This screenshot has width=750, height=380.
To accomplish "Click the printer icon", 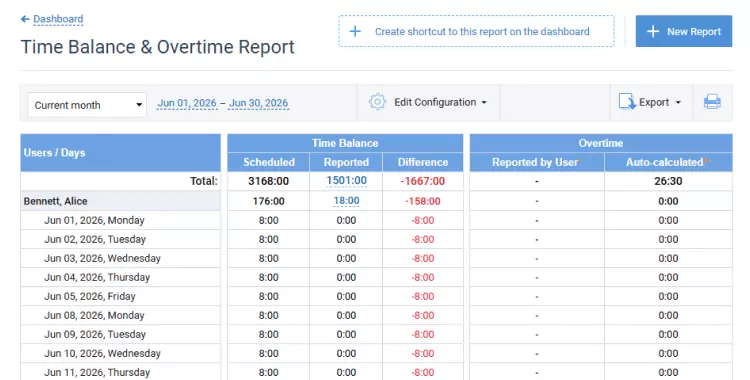I will coord(712,102).
